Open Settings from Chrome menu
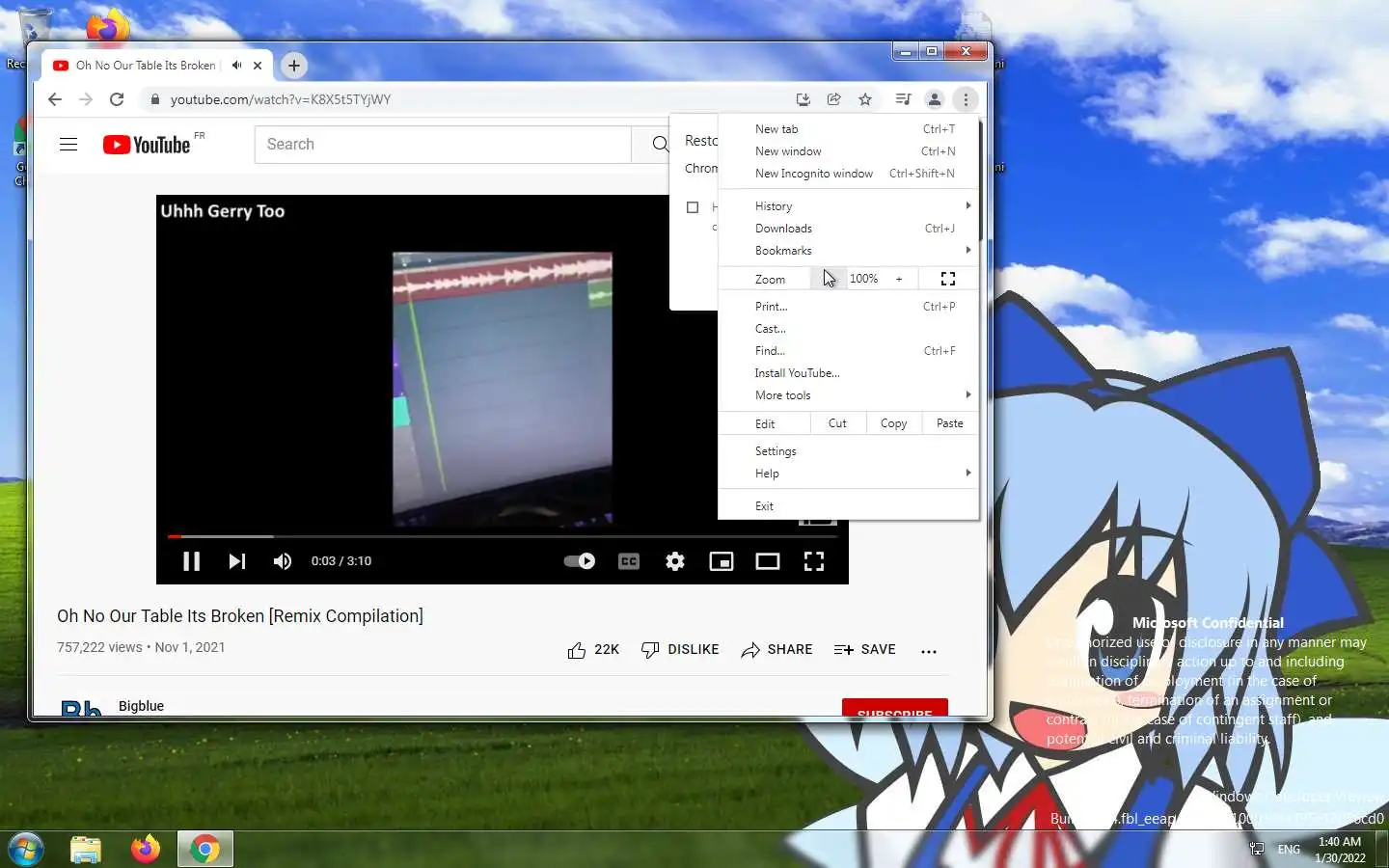This screenshot has width=1389, height=868. (x=848, y=451)
